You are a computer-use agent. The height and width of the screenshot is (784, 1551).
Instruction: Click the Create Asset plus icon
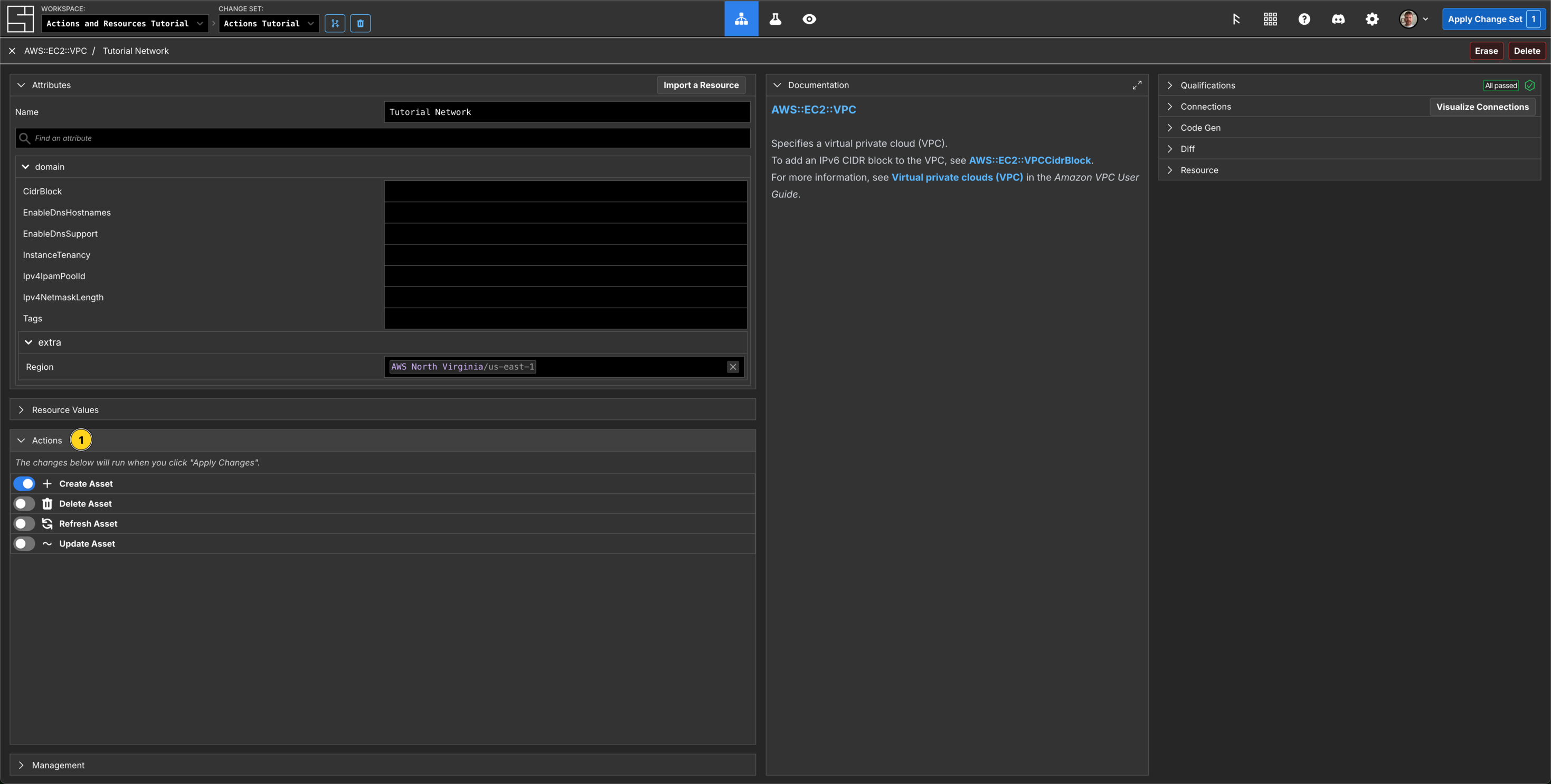pos(47,484)
